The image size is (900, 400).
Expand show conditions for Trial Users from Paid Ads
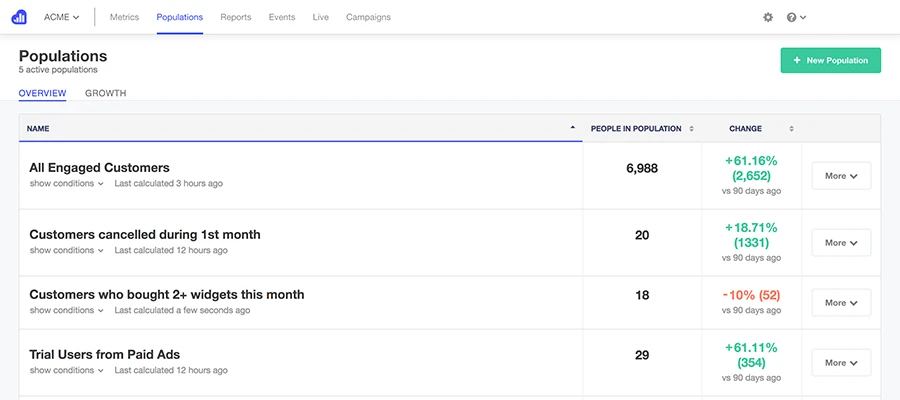[x=66, y=370]
